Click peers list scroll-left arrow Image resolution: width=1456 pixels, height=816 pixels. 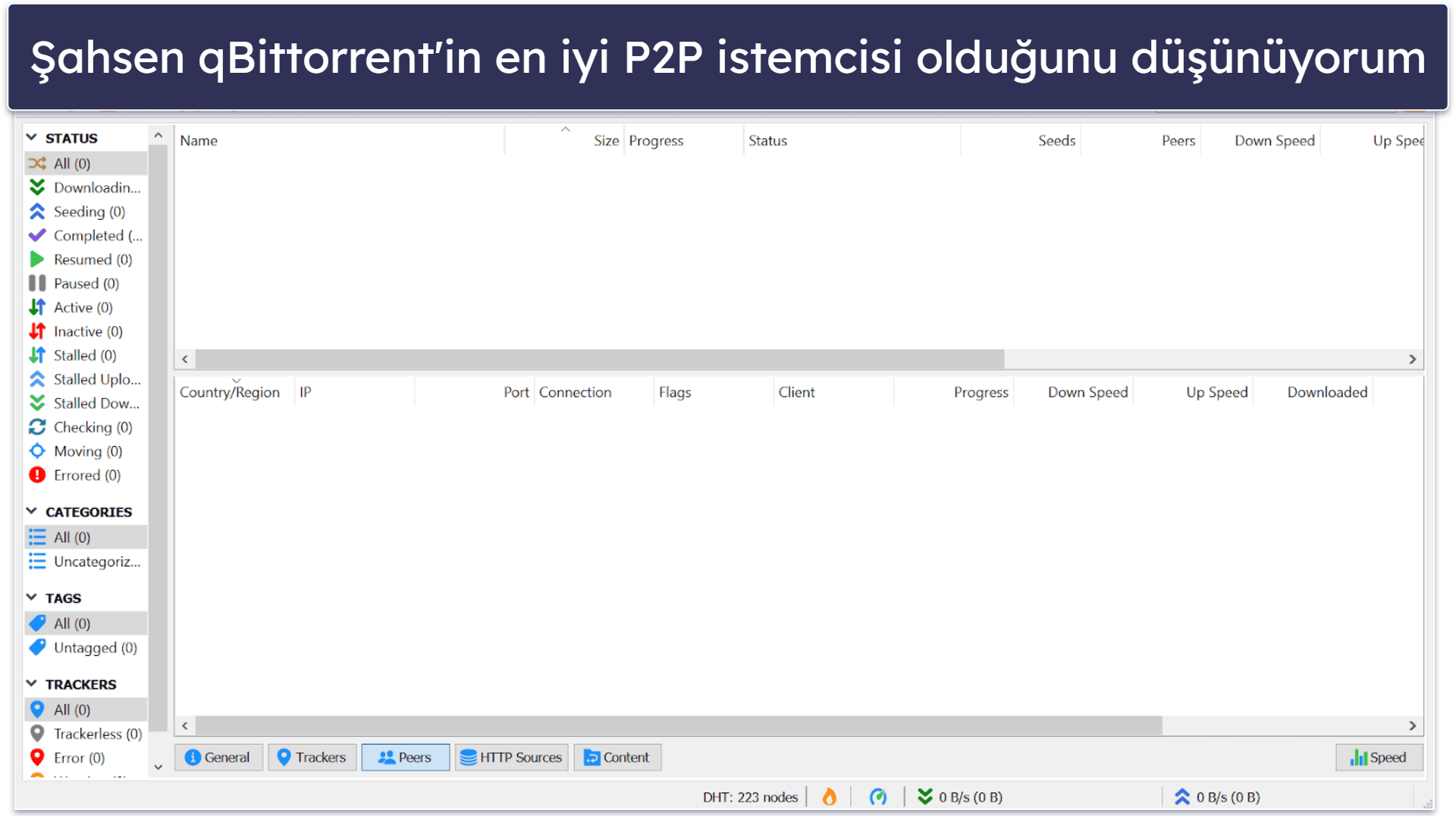[x=185, y=726]
